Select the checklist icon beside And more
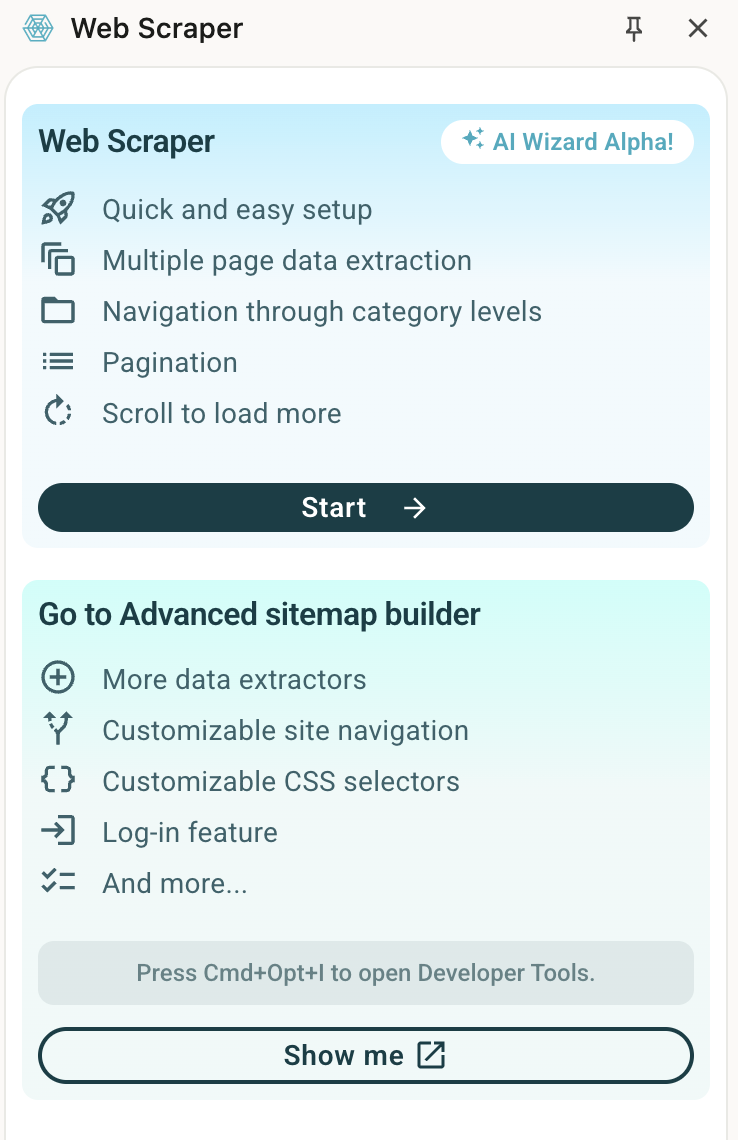This screenshot has height=1140, width=738. click(59, 882)
